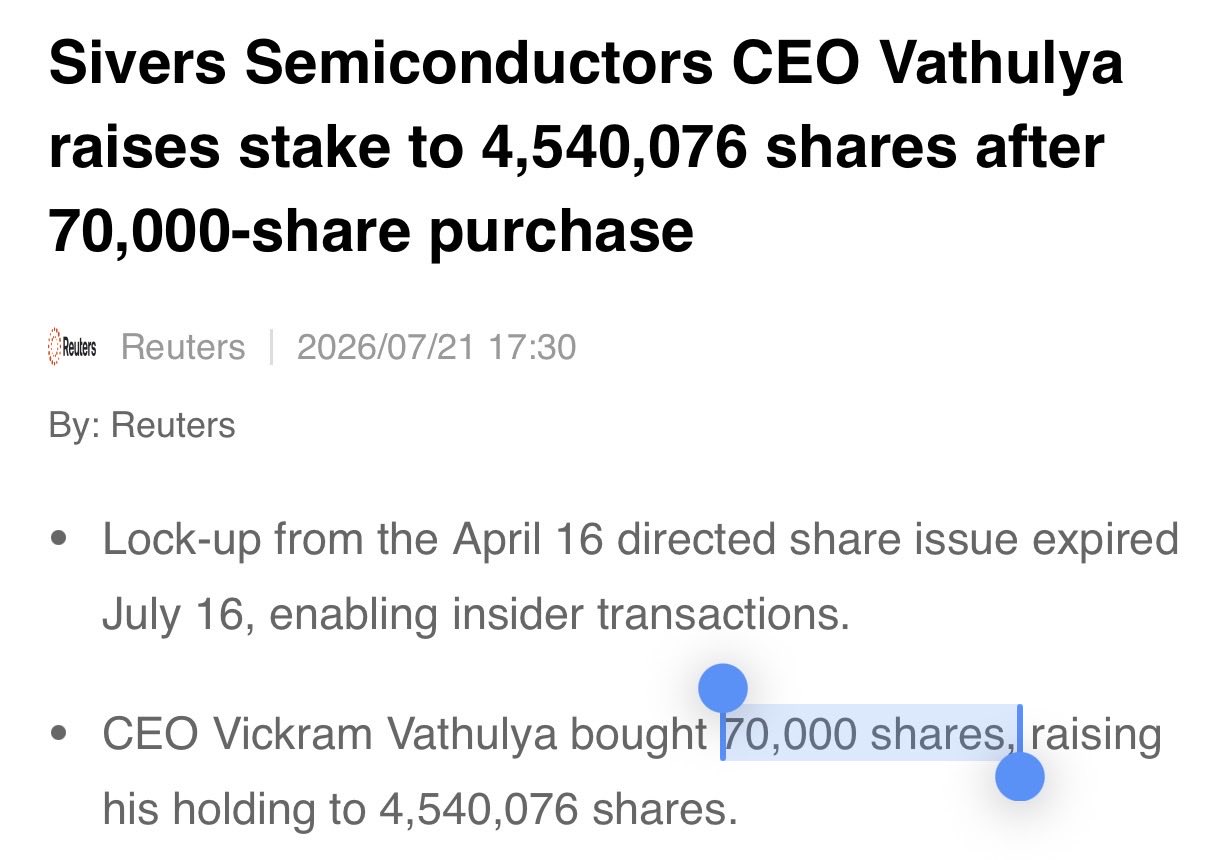Click the divider between Reuters and date
This screenshot has height=860, width=1212.
coord(271,347)
